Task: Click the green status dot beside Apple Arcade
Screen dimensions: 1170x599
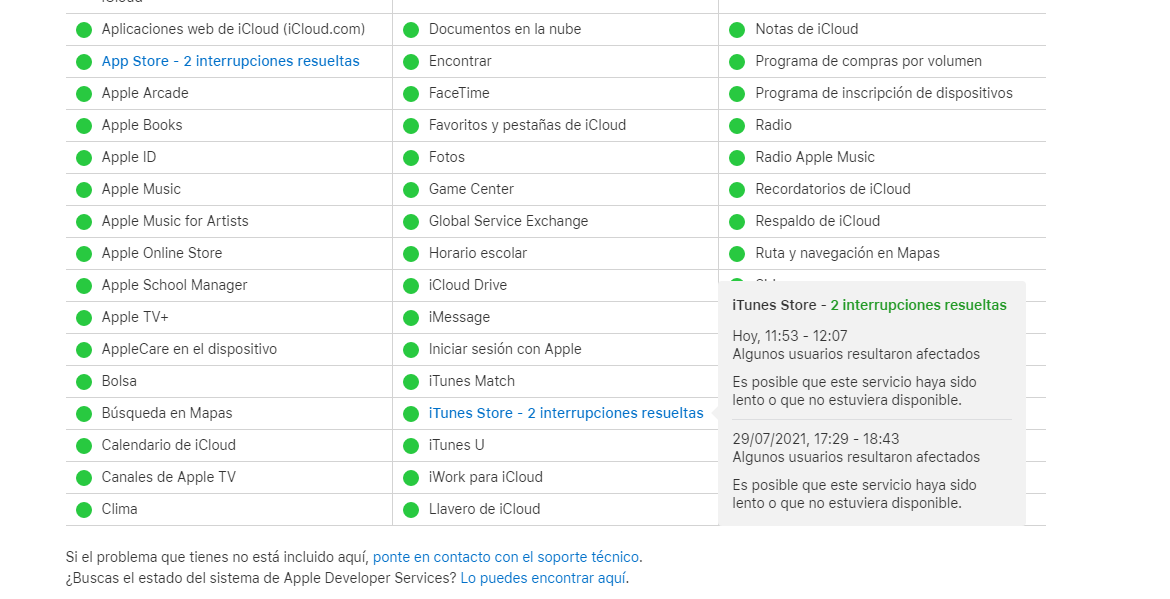Action: [84, 94]
